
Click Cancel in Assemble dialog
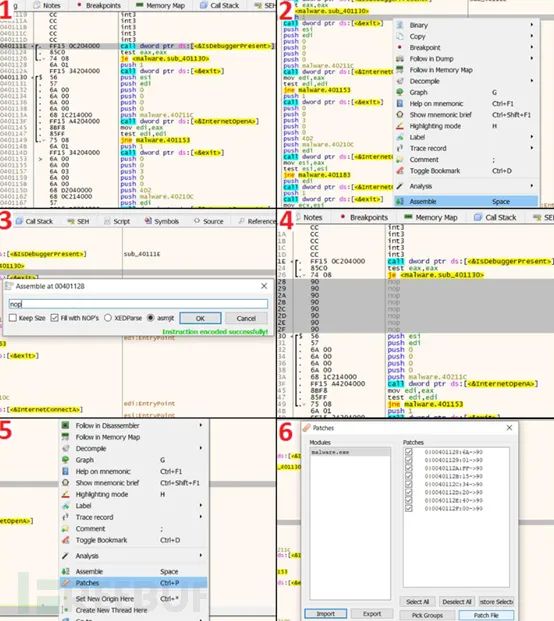[246, 318]
